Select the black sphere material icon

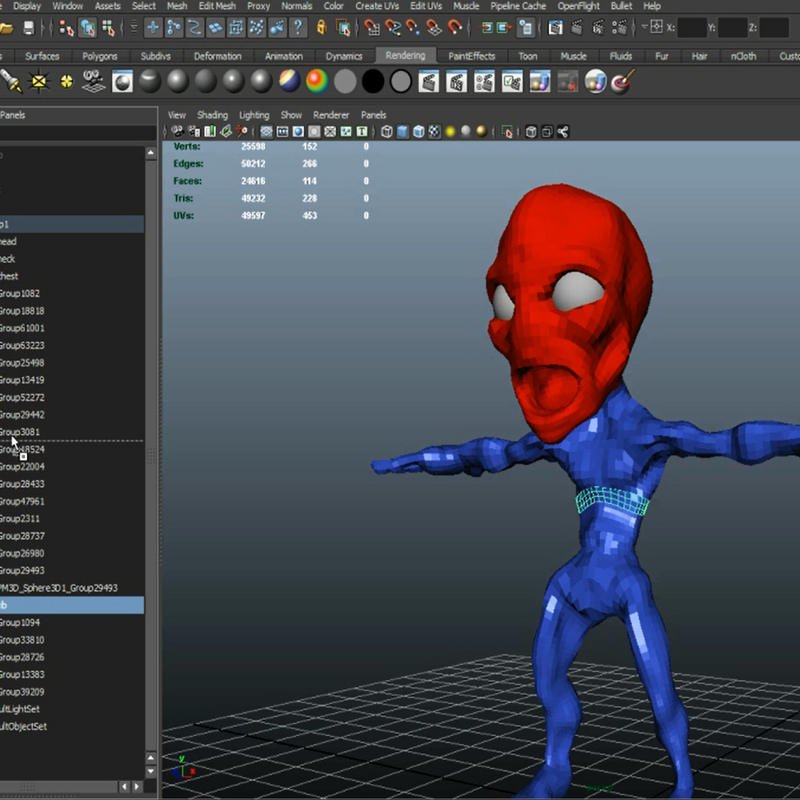(x=372, y=82)
